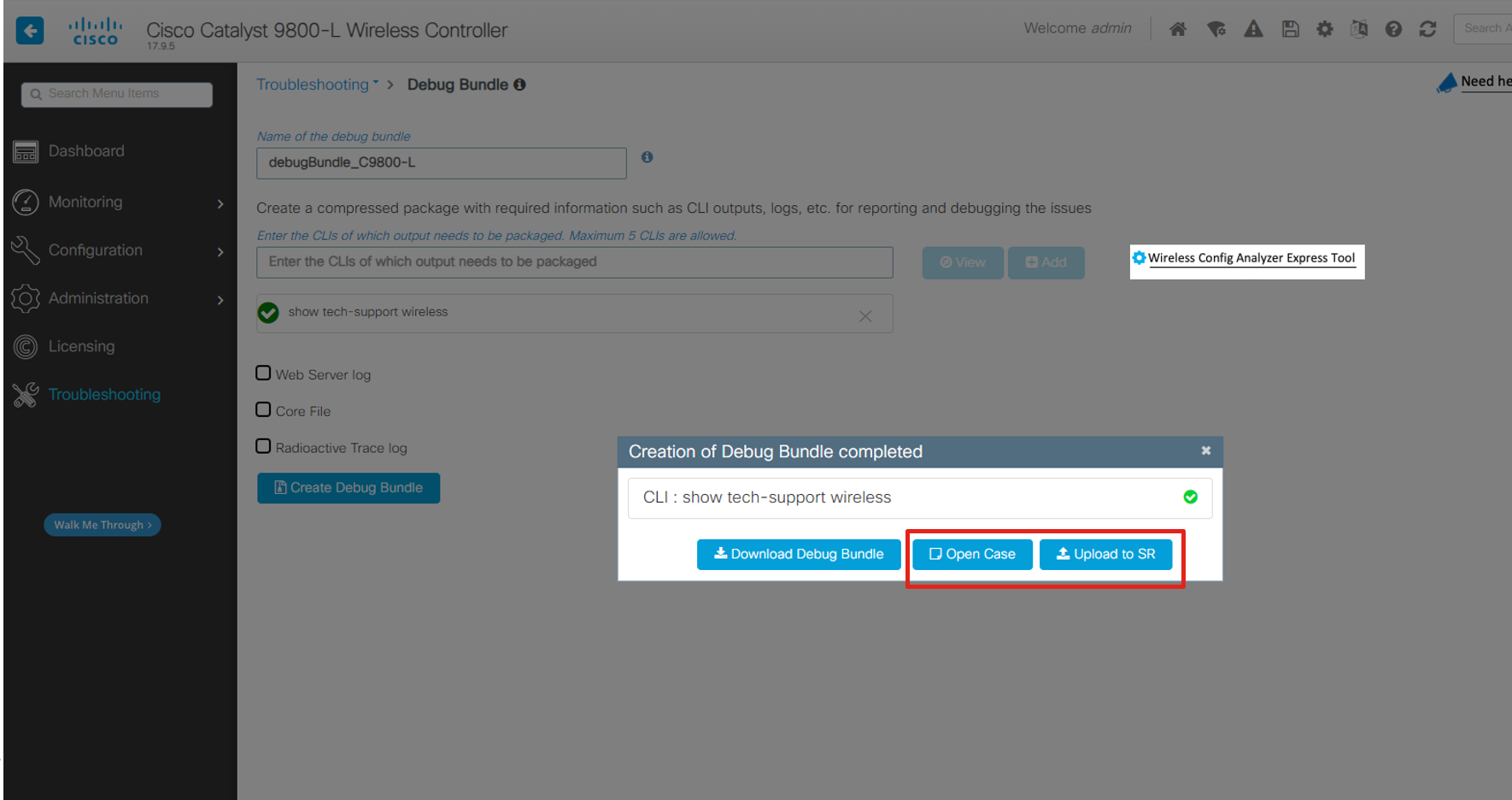
Task: Open the Home icon in top toolbar
Action: (1178, 29)
